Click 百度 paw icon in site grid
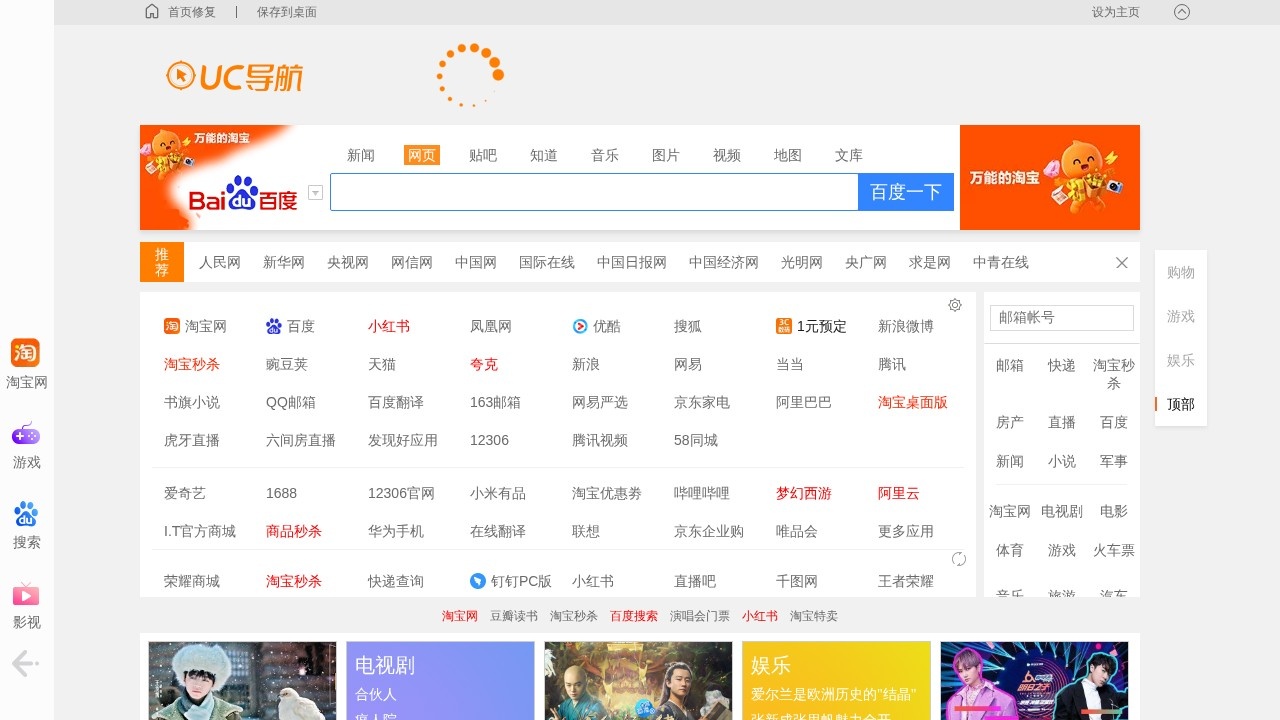1280x720 pixels. click(x=274, y=326)
